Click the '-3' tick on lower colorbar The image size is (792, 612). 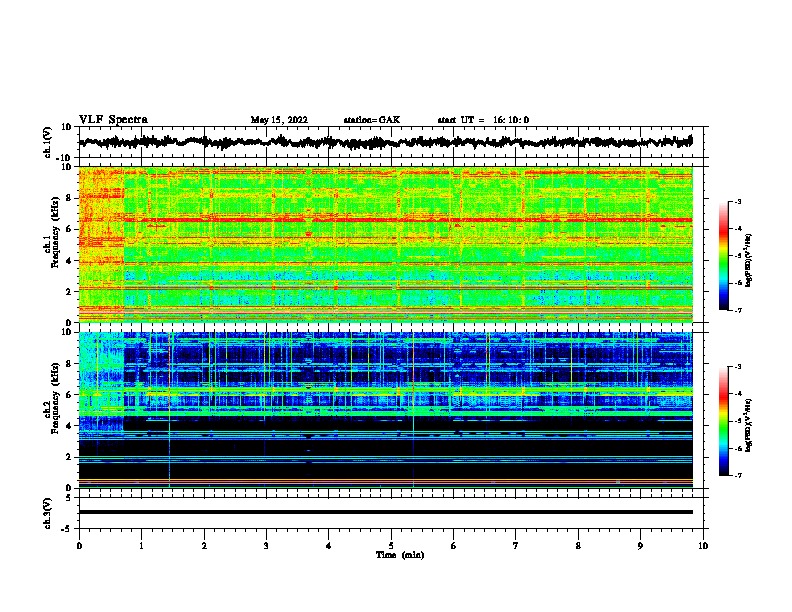click(x=738, y=367)
